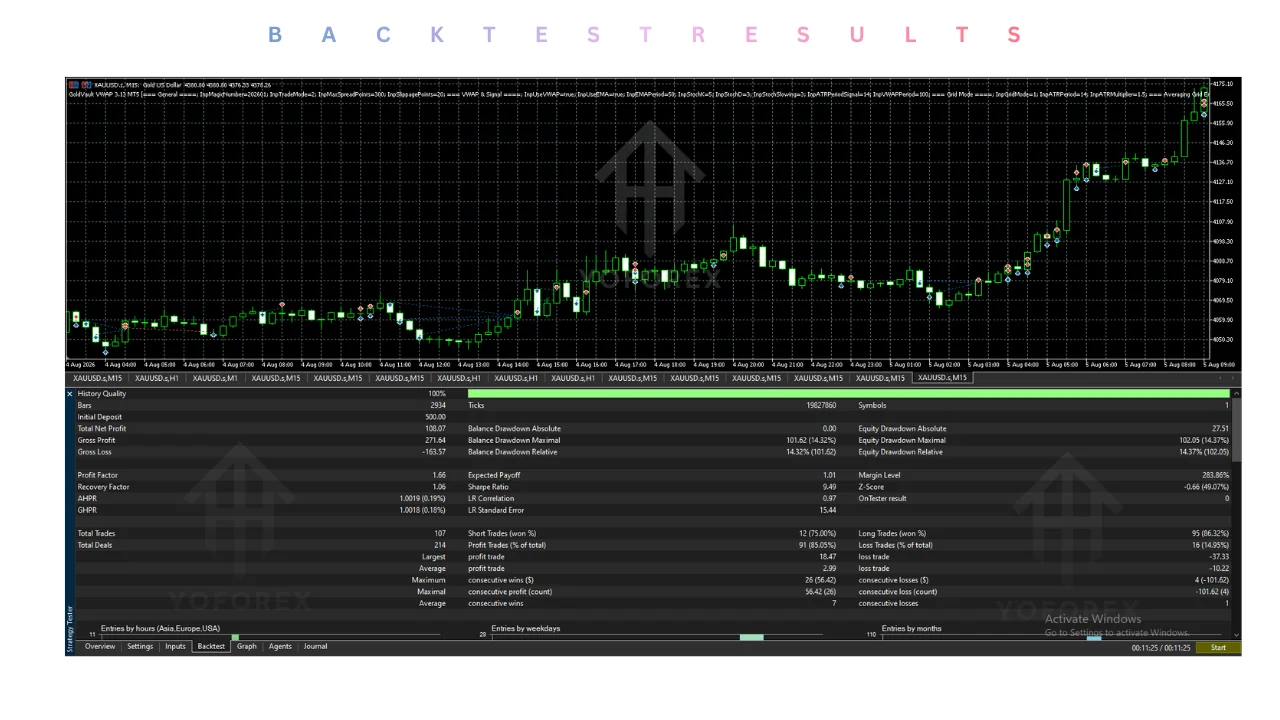Click the Margin Level value 283.86%

point(1214,475)
